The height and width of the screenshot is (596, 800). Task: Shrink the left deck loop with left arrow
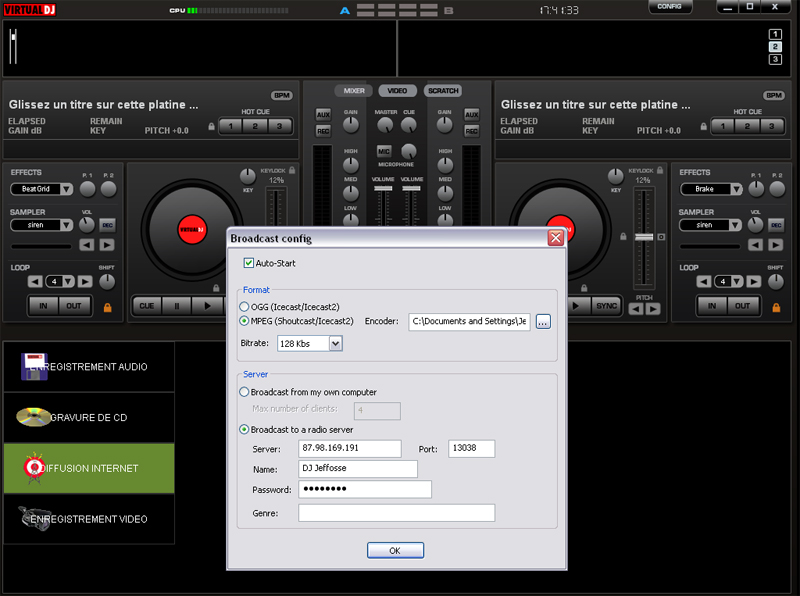(35, 281)
